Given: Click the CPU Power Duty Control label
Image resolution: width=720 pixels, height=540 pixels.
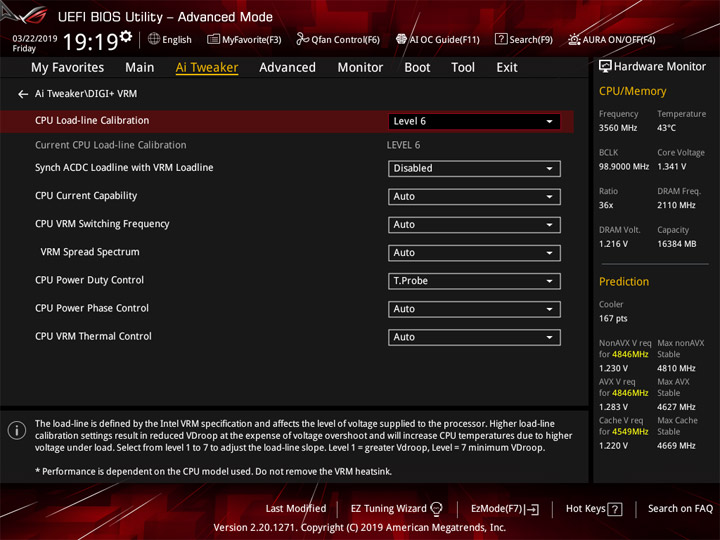Looking at the screenshot, I should point(89,280).
